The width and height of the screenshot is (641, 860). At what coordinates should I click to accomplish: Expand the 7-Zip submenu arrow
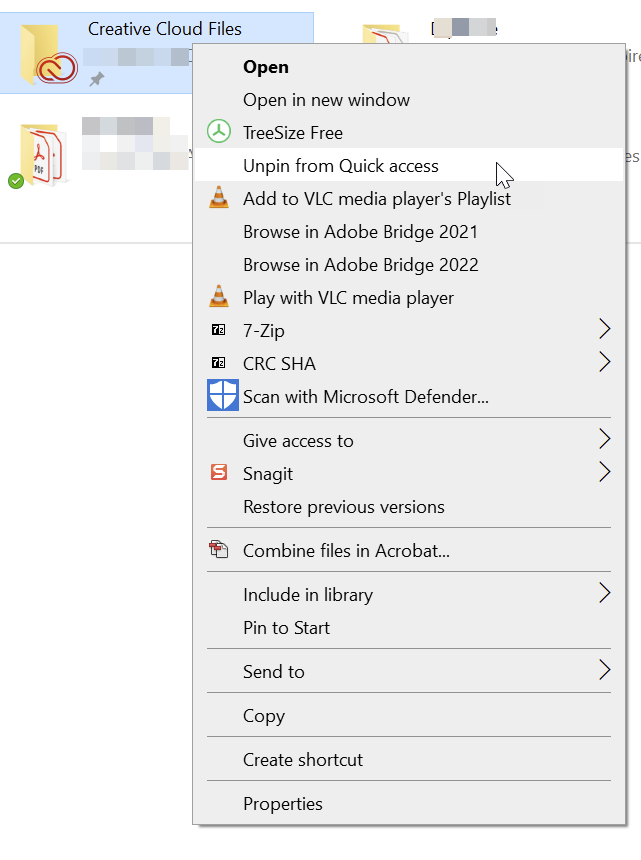click(x=606, y=329)
